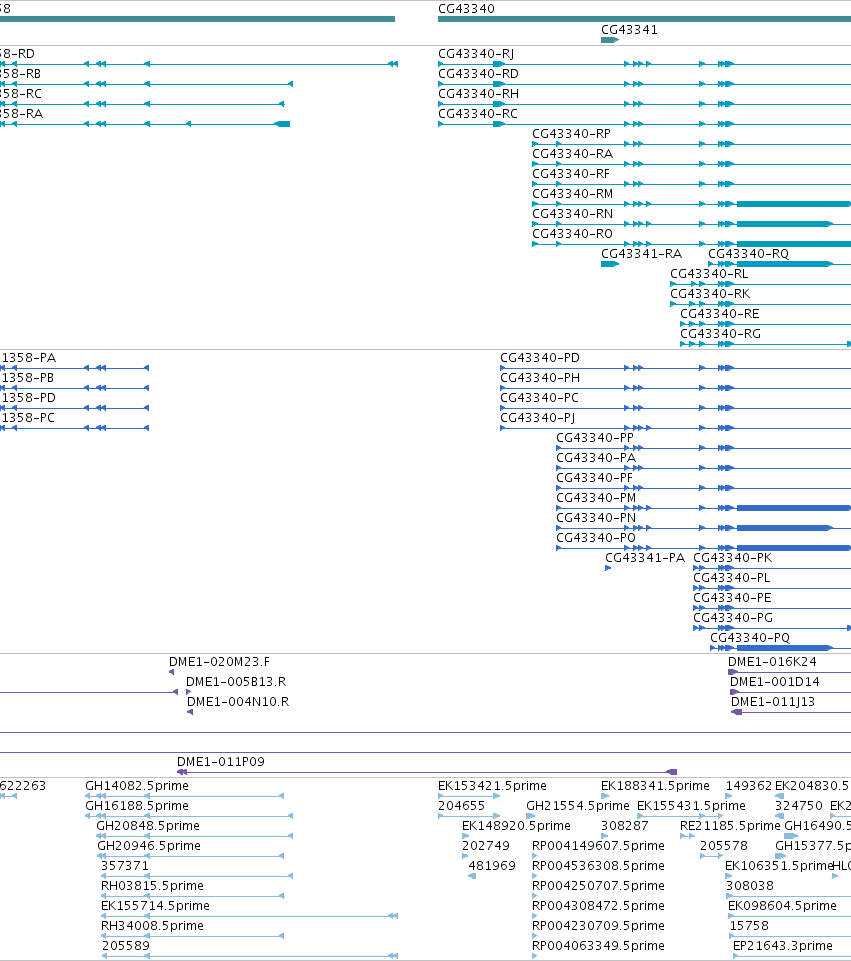Select transcript CG43340-RL label

point(709,274)
